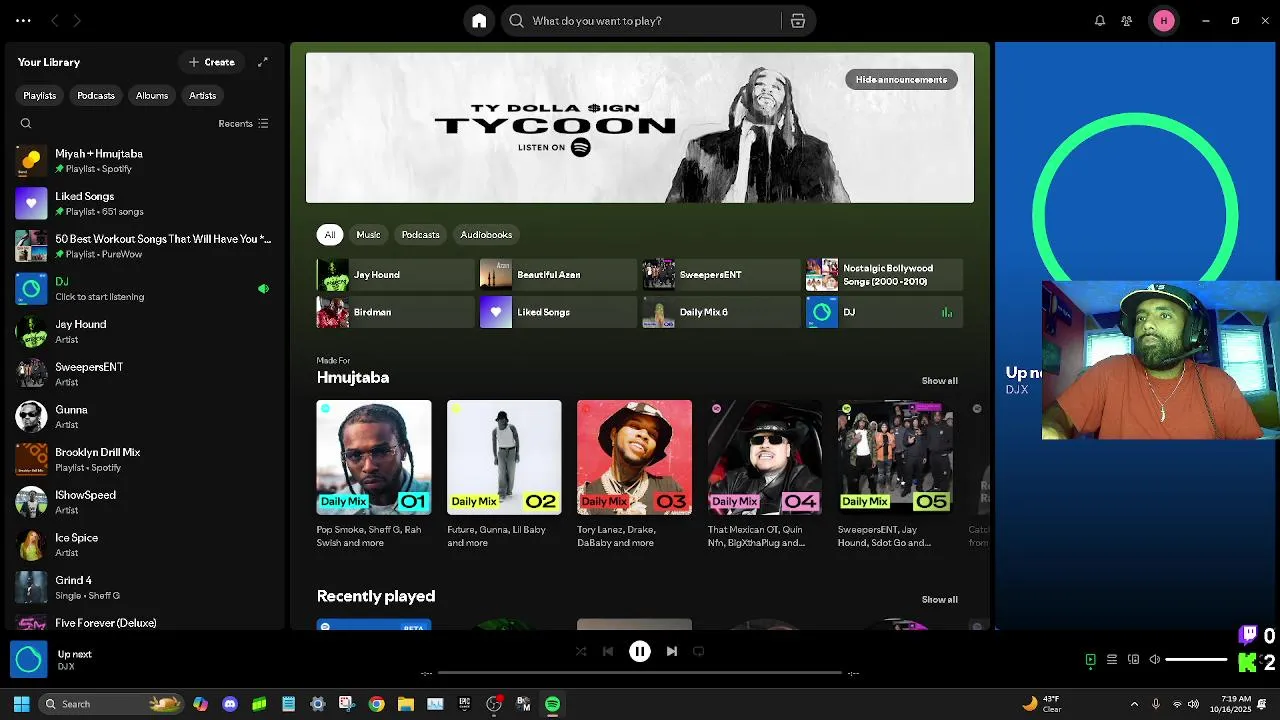Screen dimensions: 1280x720
Task: Open 50 Best Workout Songs playlist
Action: pyautogui.click(x=145, y=246)
